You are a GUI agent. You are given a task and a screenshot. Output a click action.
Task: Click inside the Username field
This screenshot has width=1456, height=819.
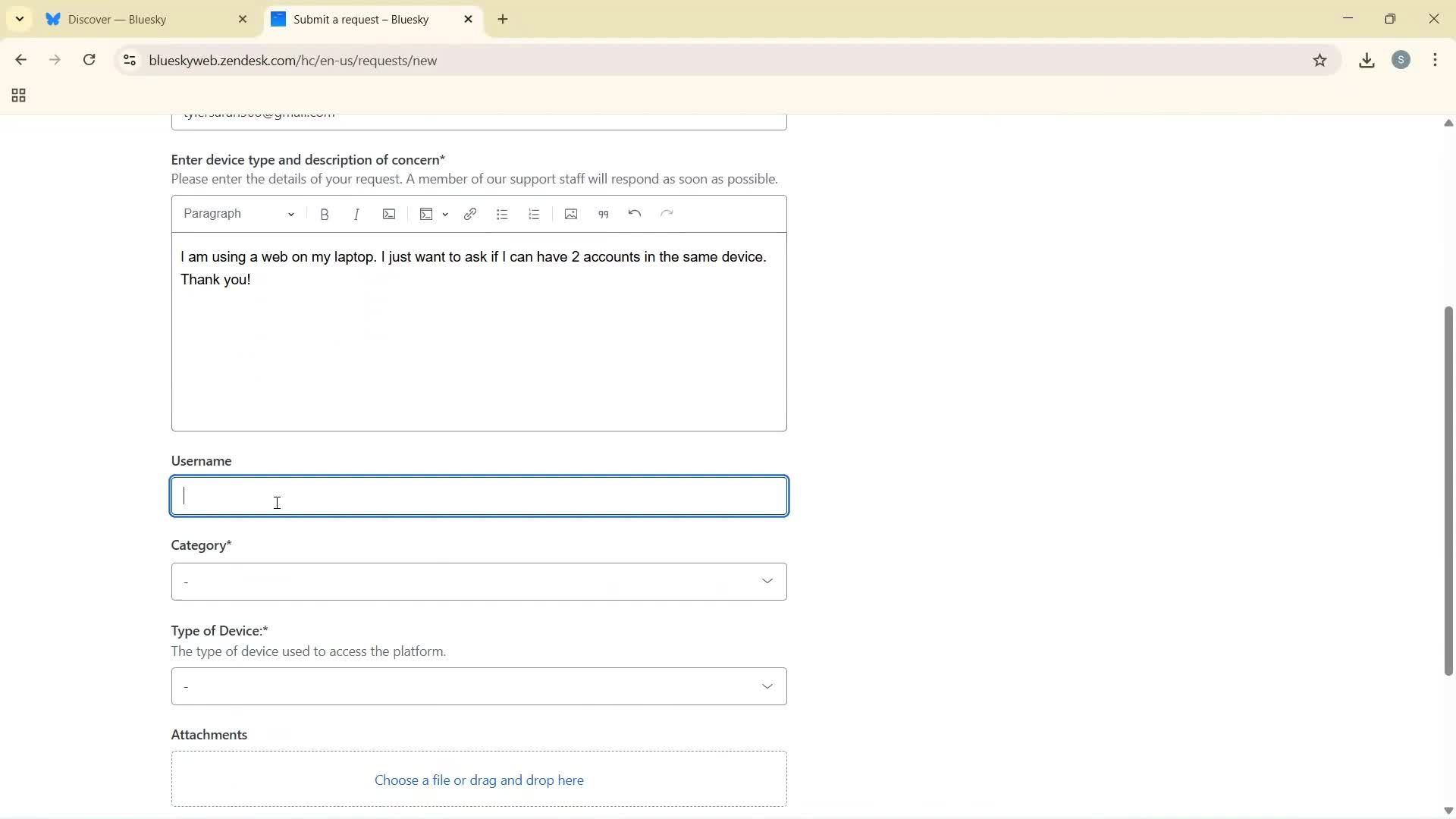[x=479, y=496]
